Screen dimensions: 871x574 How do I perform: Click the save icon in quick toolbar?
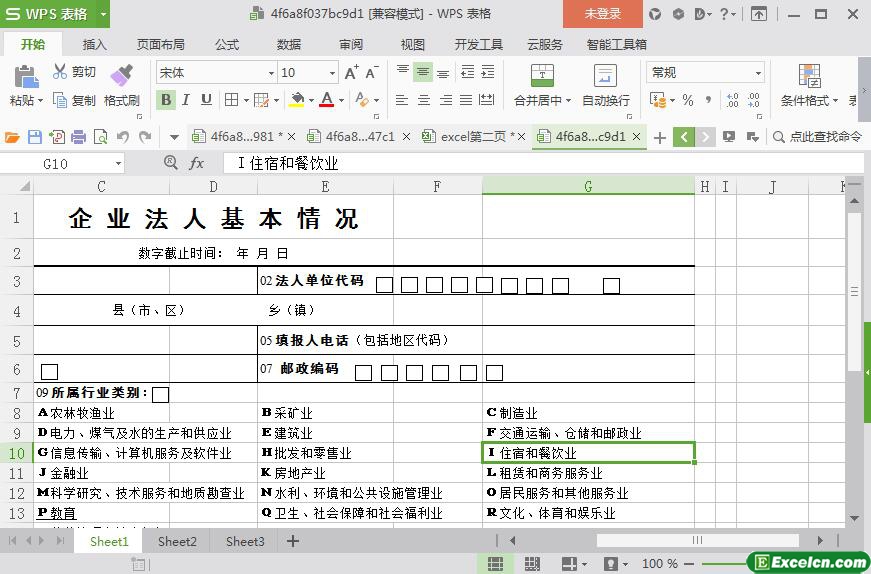(35, 137)
